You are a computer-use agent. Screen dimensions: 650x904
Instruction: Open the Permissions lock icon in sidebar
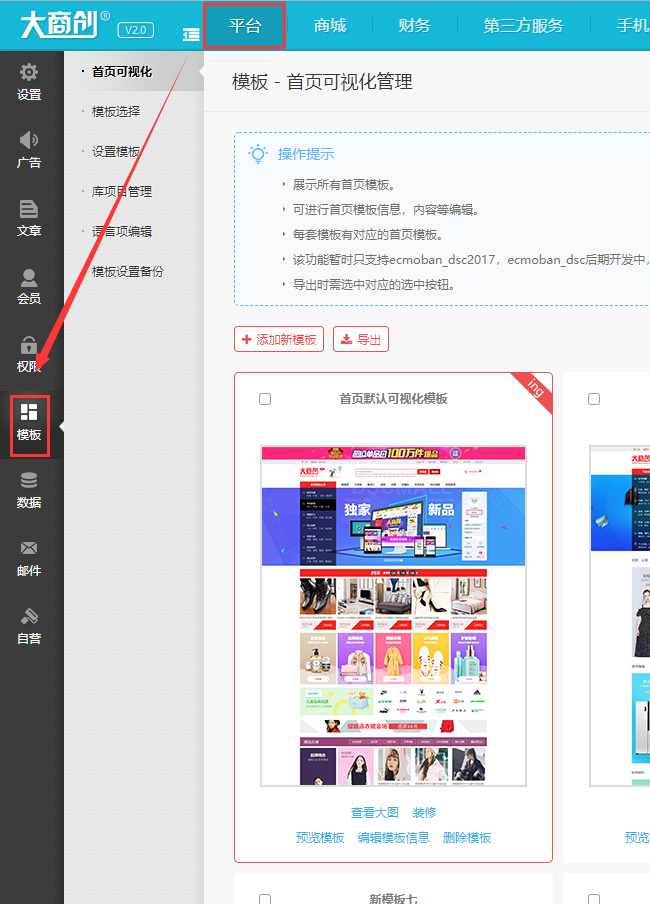click(29, 346)
